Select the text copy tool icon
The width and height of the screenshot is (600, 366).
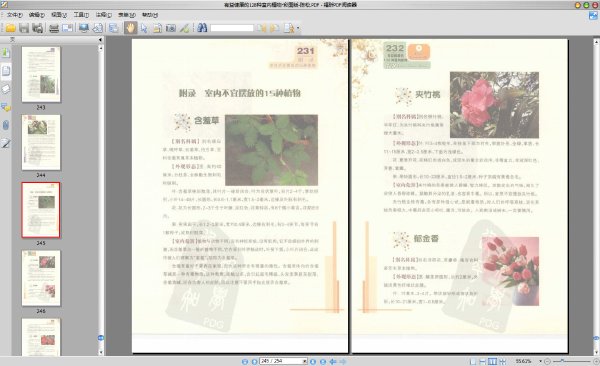(157, 28)
